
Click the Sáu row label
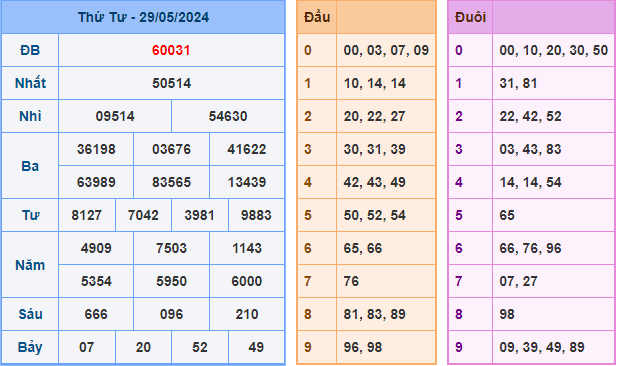(x=30, y=314)
